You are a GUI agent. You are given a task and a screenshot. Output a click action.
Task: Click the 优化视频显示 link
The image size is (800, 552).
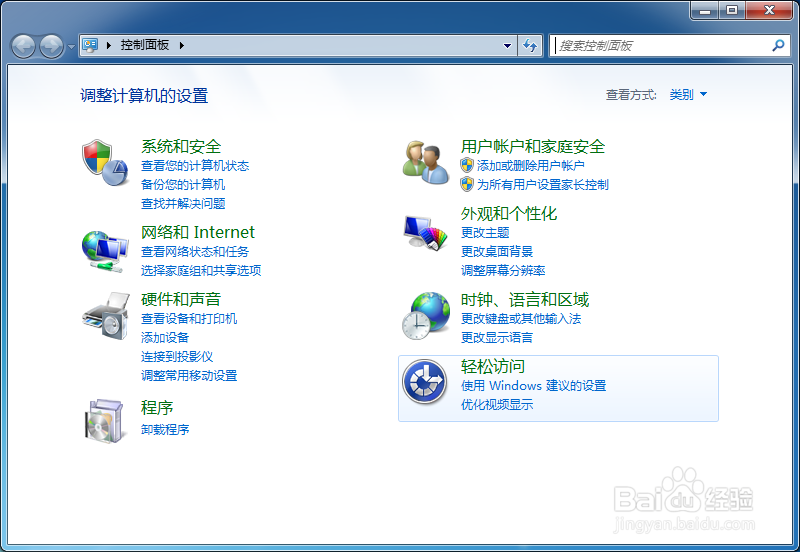point(497,404)
